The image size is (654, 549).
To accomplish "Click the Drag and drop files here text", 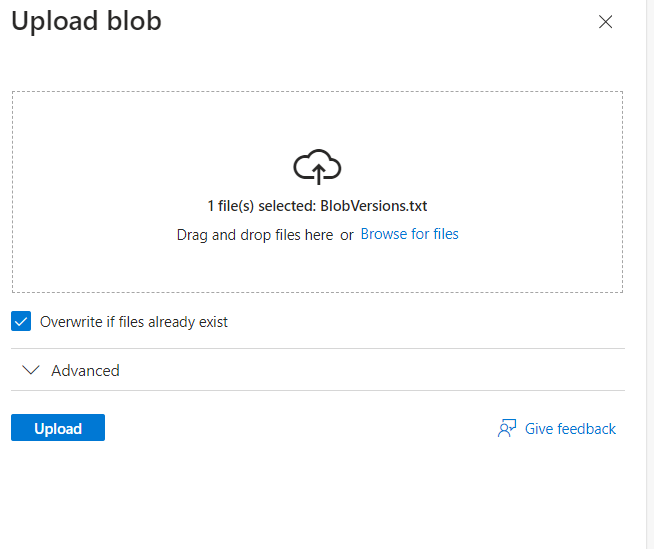I will (x=255, y=235).
